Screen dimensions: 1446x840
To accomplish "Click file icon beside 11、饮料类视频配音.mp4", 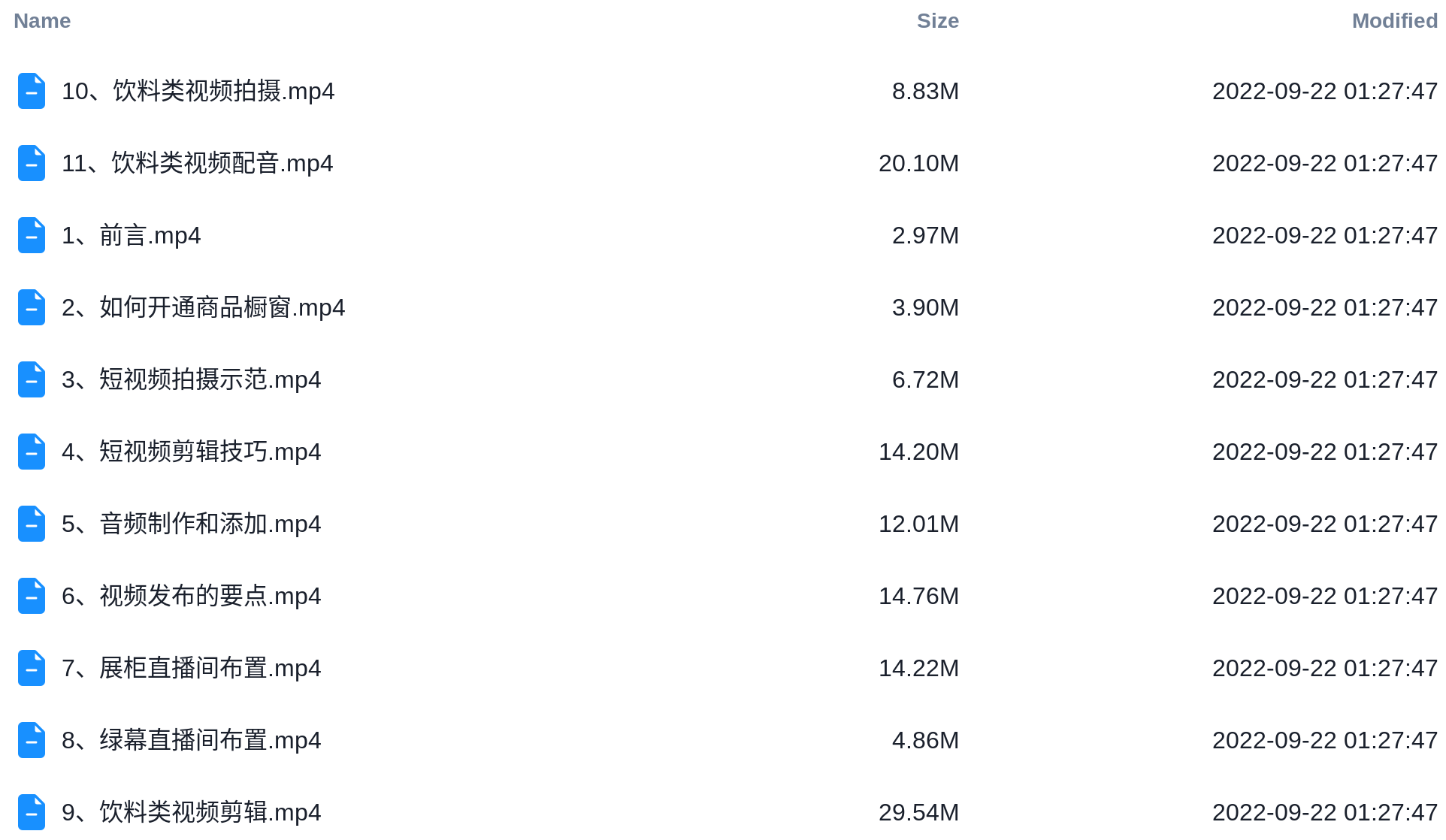I will 32,163.
